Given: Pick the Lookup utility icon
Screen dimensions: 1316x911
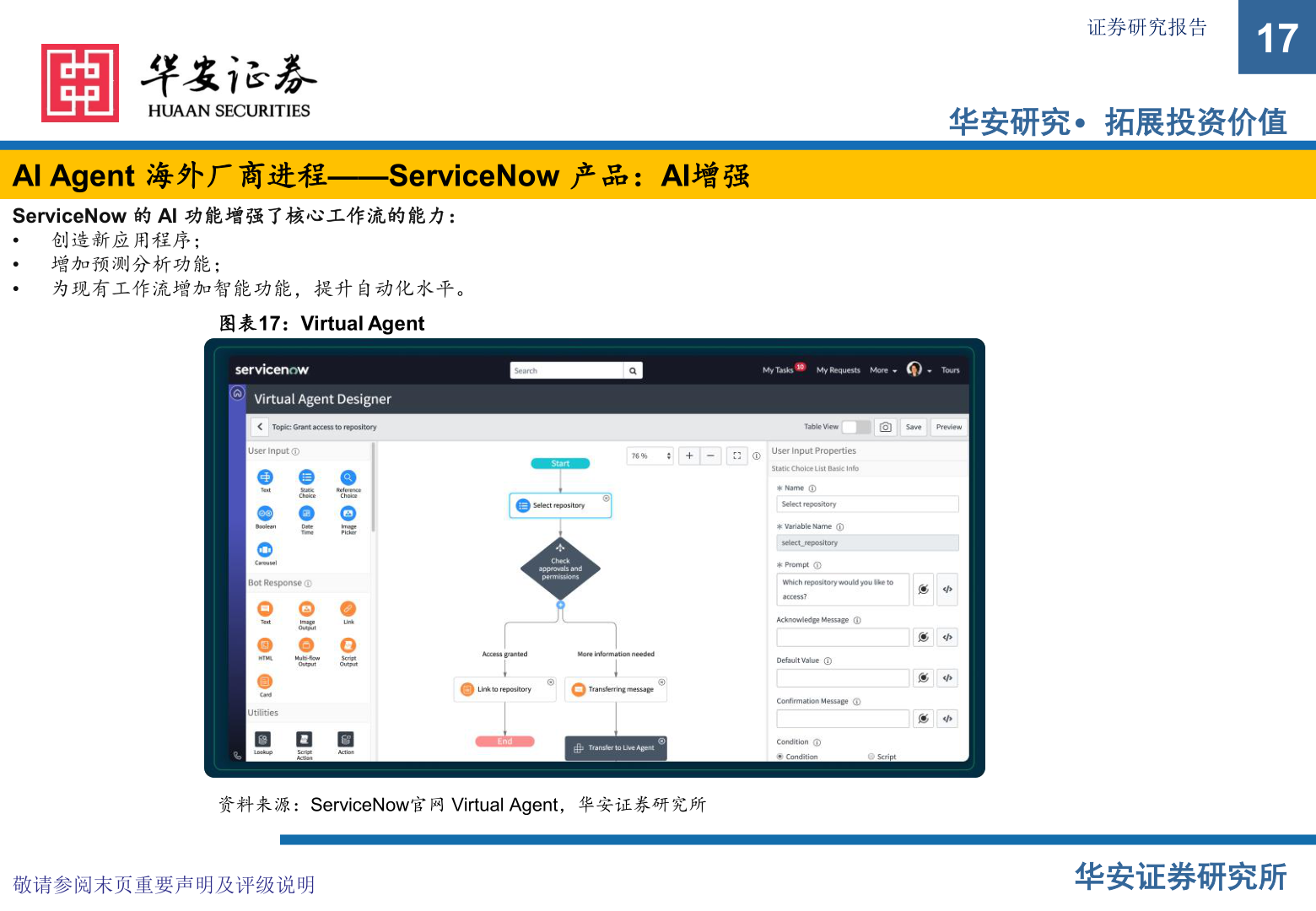Looking at the screenshot, I should (262, 739).
